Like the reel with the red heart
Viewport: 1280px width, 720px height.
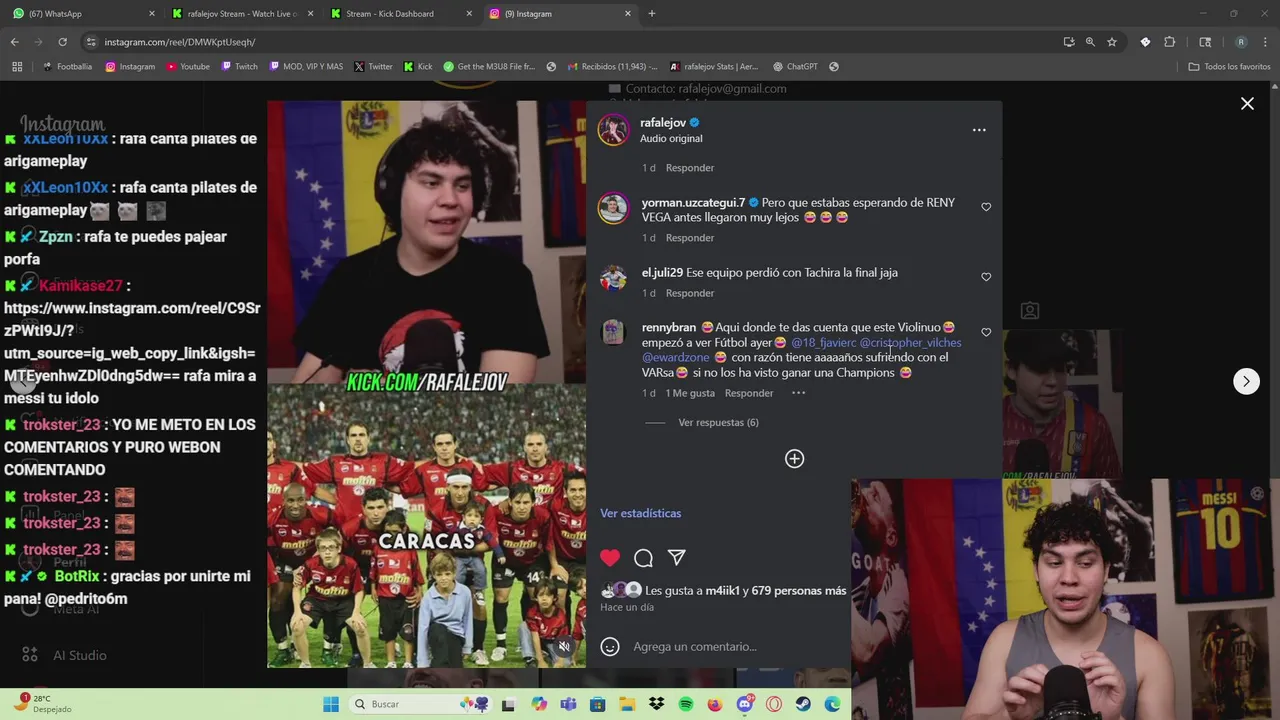(610, 558)
